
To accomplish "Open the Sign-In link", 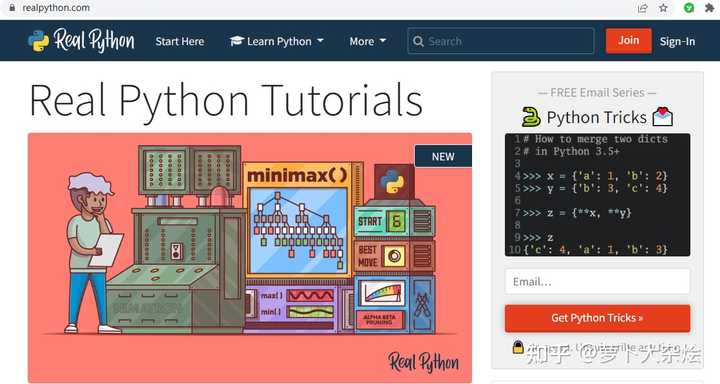I will [677, 41].
